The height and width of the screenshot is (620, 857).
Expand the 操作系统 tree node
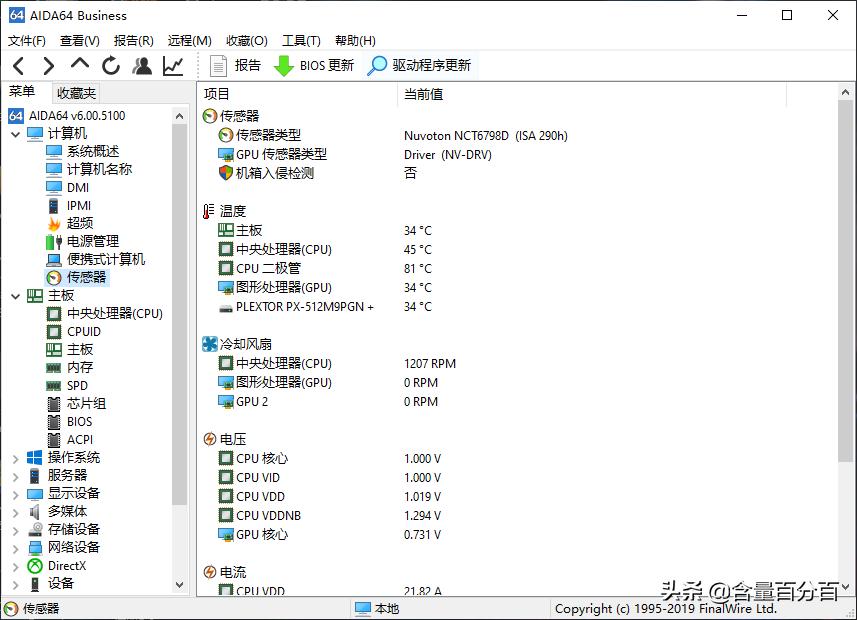pos(16,457)
